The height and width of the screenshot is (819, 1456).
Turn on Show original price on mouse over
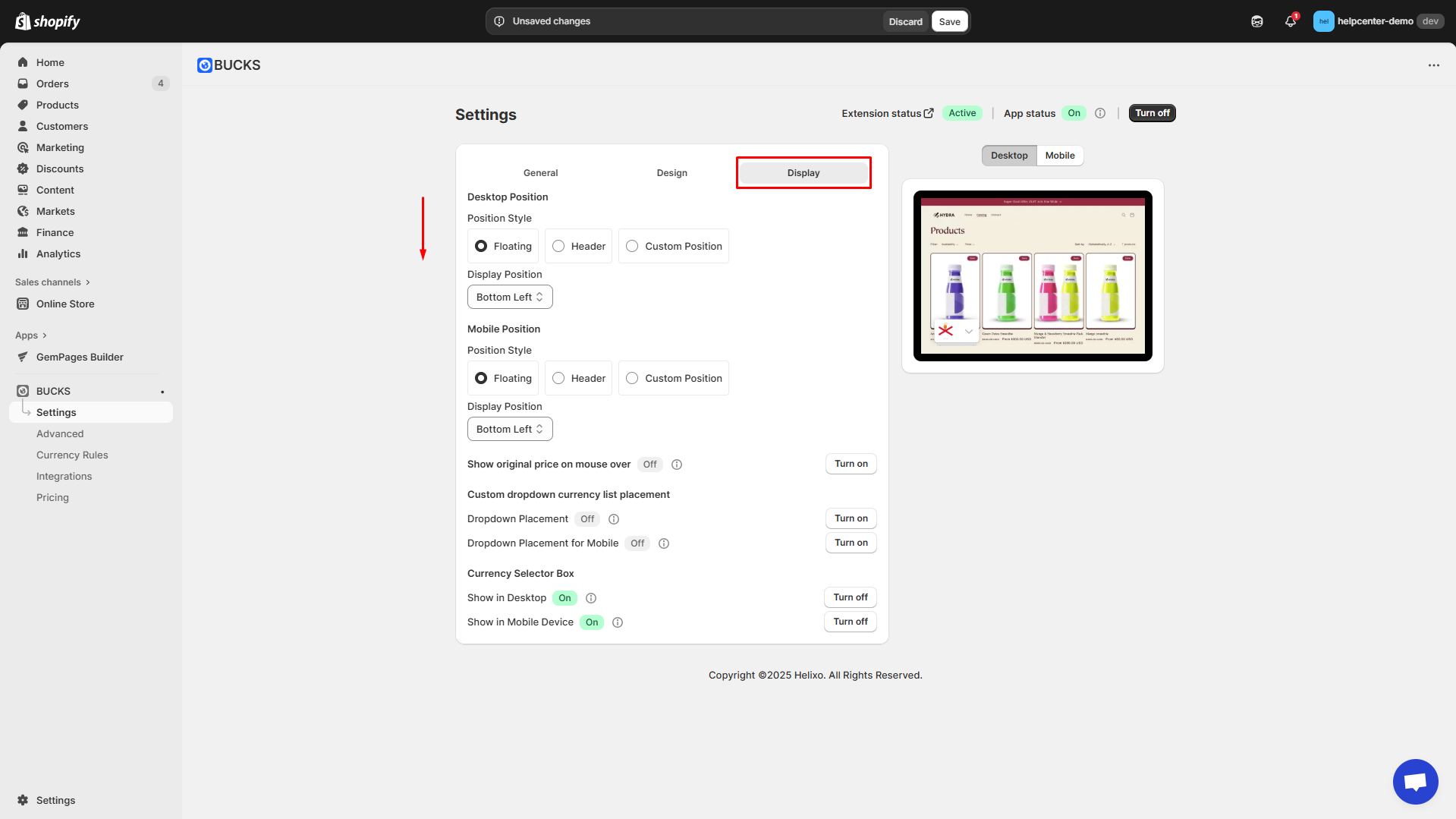tap(851, 464)
